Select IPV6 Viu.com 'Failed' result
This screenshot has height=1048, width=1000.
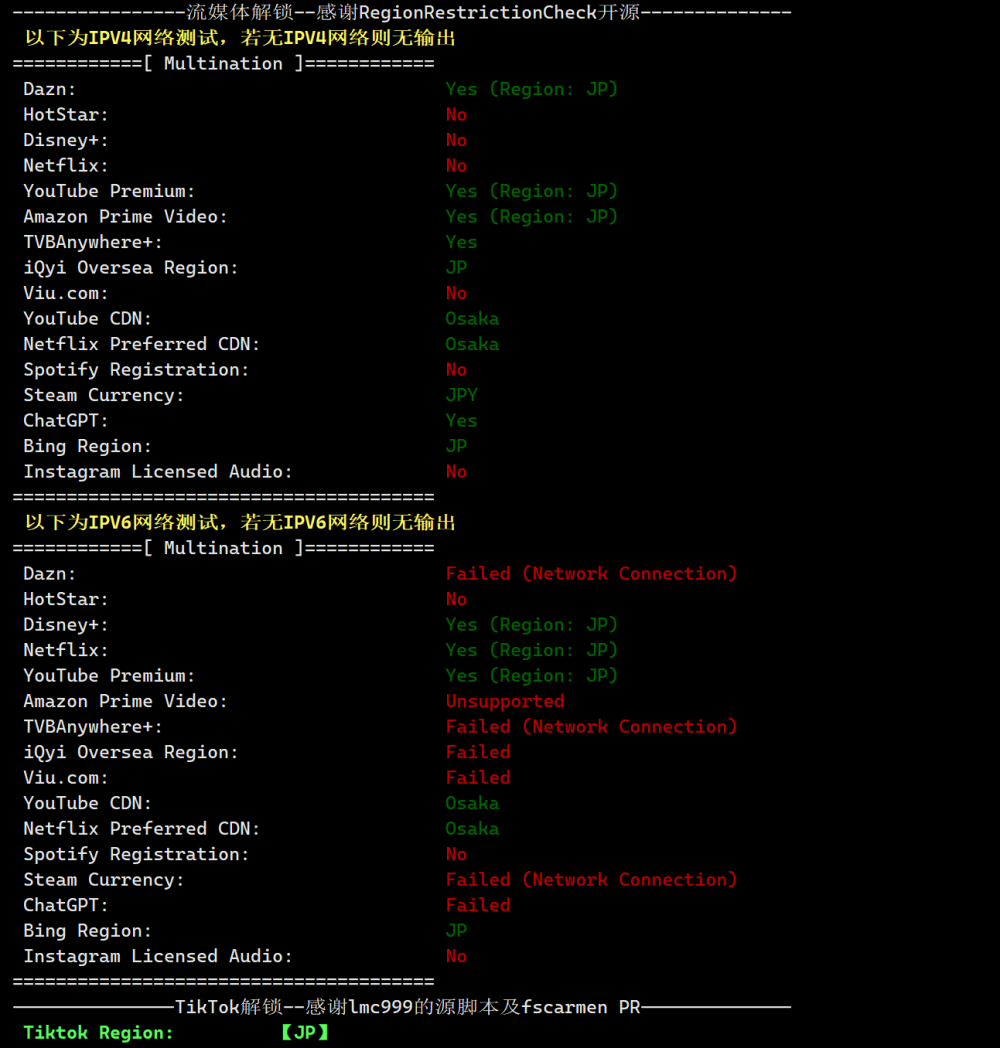[x=478, y=778]
